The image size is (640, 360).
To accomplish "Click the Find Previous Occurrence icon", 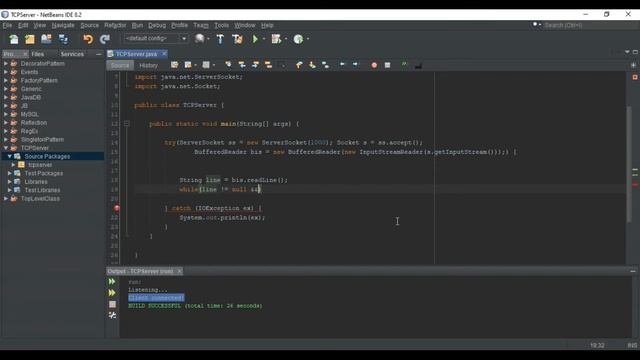I will [x=242, y=65].
